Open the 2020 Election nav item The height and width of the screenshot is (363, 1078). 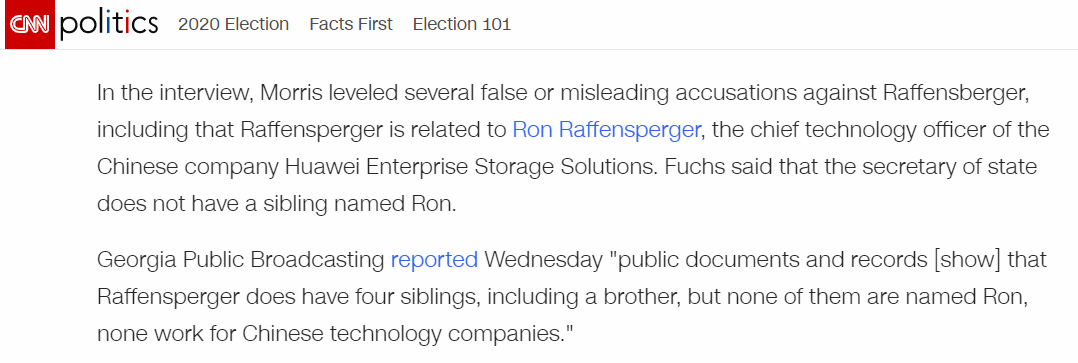click(x=234, y=25)
